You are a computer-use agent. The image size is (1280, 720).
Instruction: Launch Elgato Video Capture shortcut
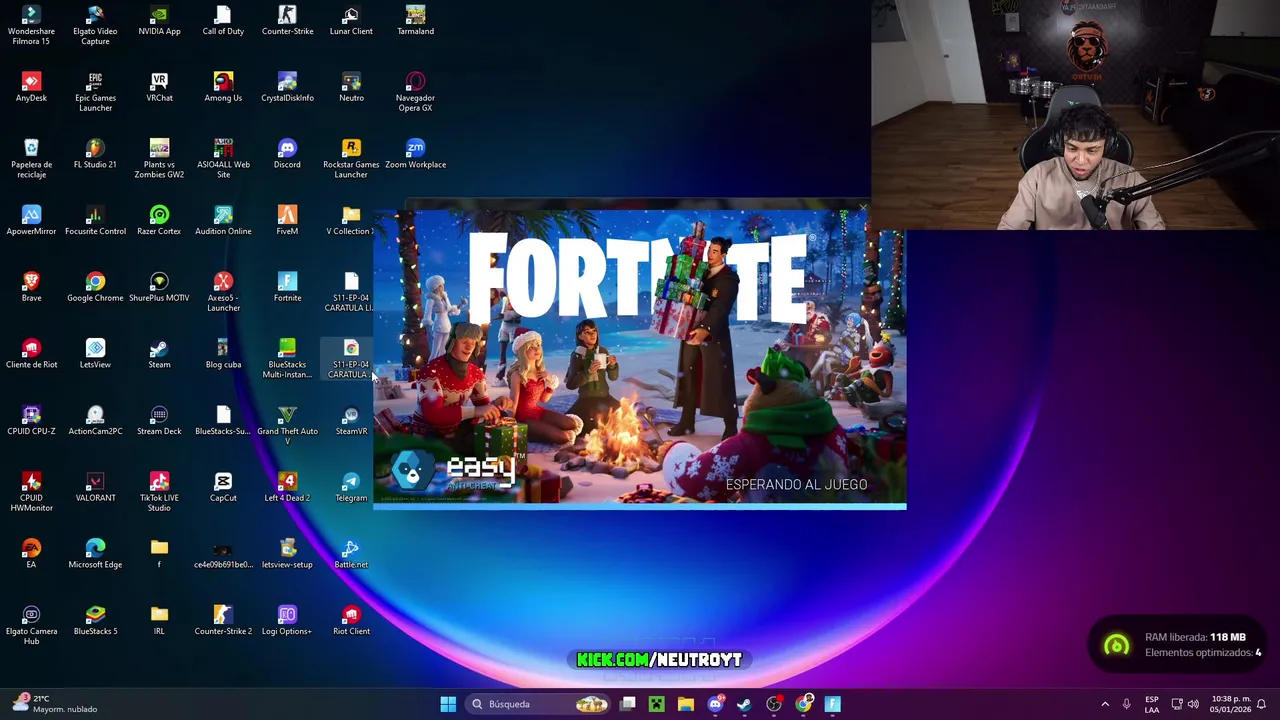point(95,25)
